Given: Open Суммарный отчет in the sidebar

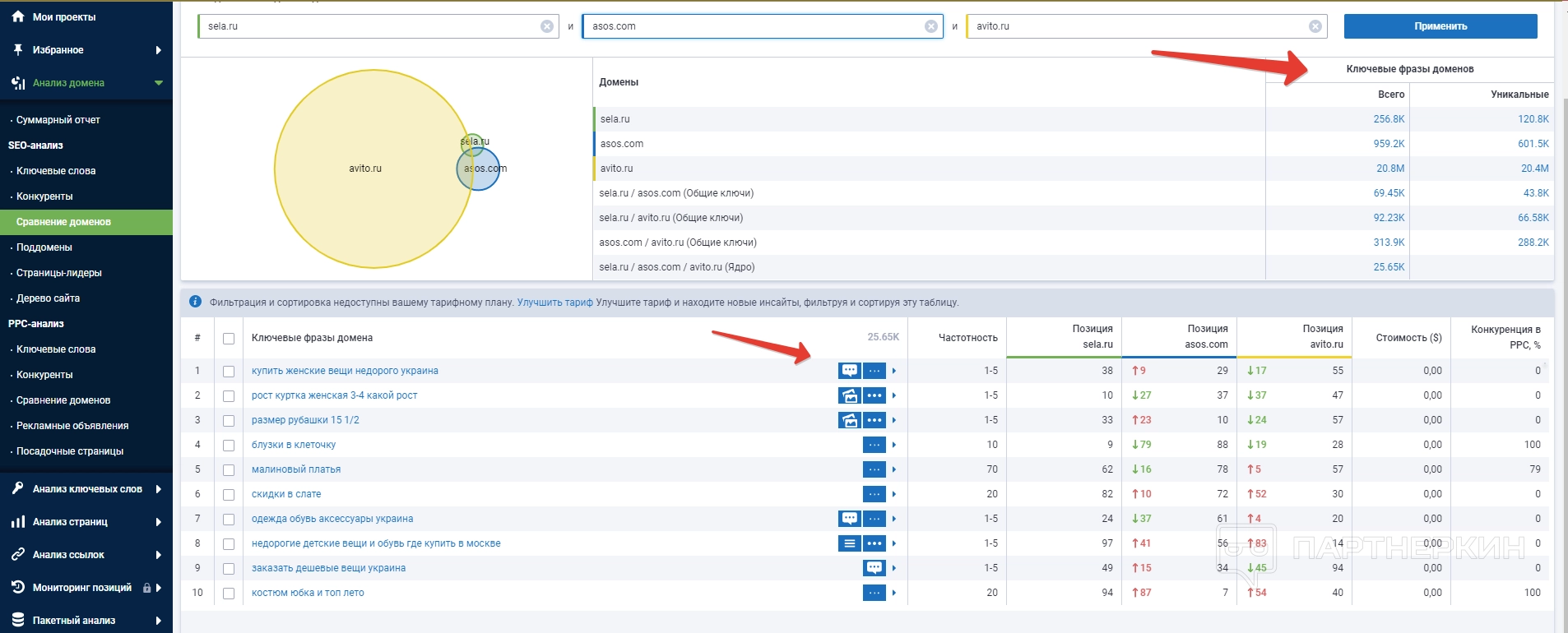Looking at the screenshot, I should tap(58, 120).
